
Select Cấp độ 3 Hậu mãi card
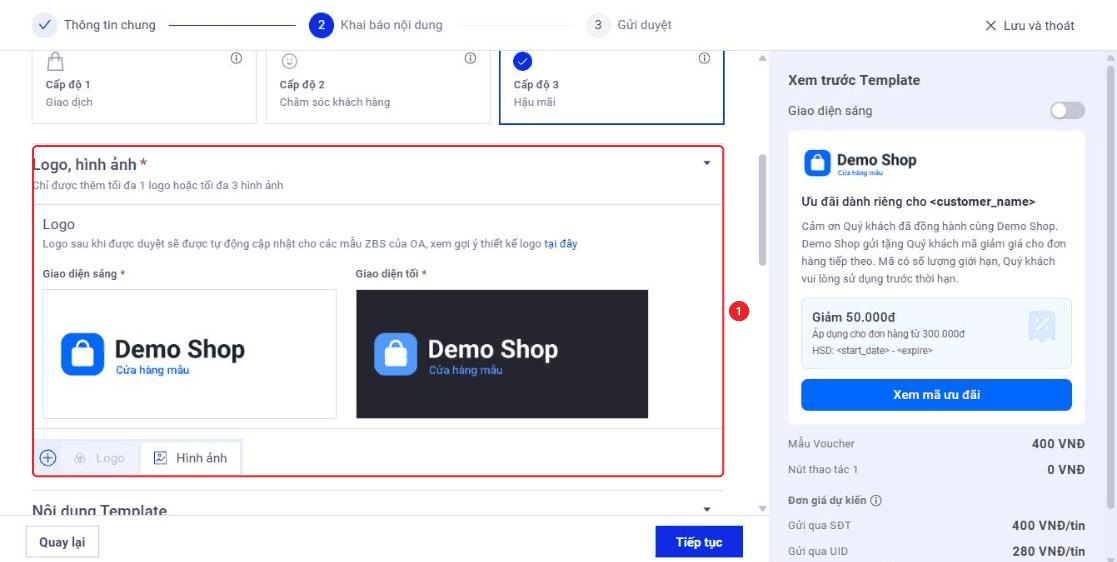coord(612,87)
